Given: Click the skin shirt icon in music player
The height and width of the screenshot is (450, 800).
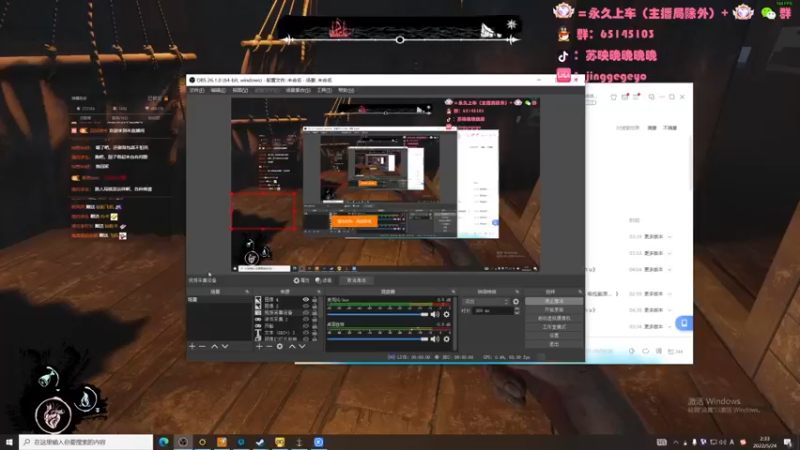Looking at the screenshot, I should point(613,97).
